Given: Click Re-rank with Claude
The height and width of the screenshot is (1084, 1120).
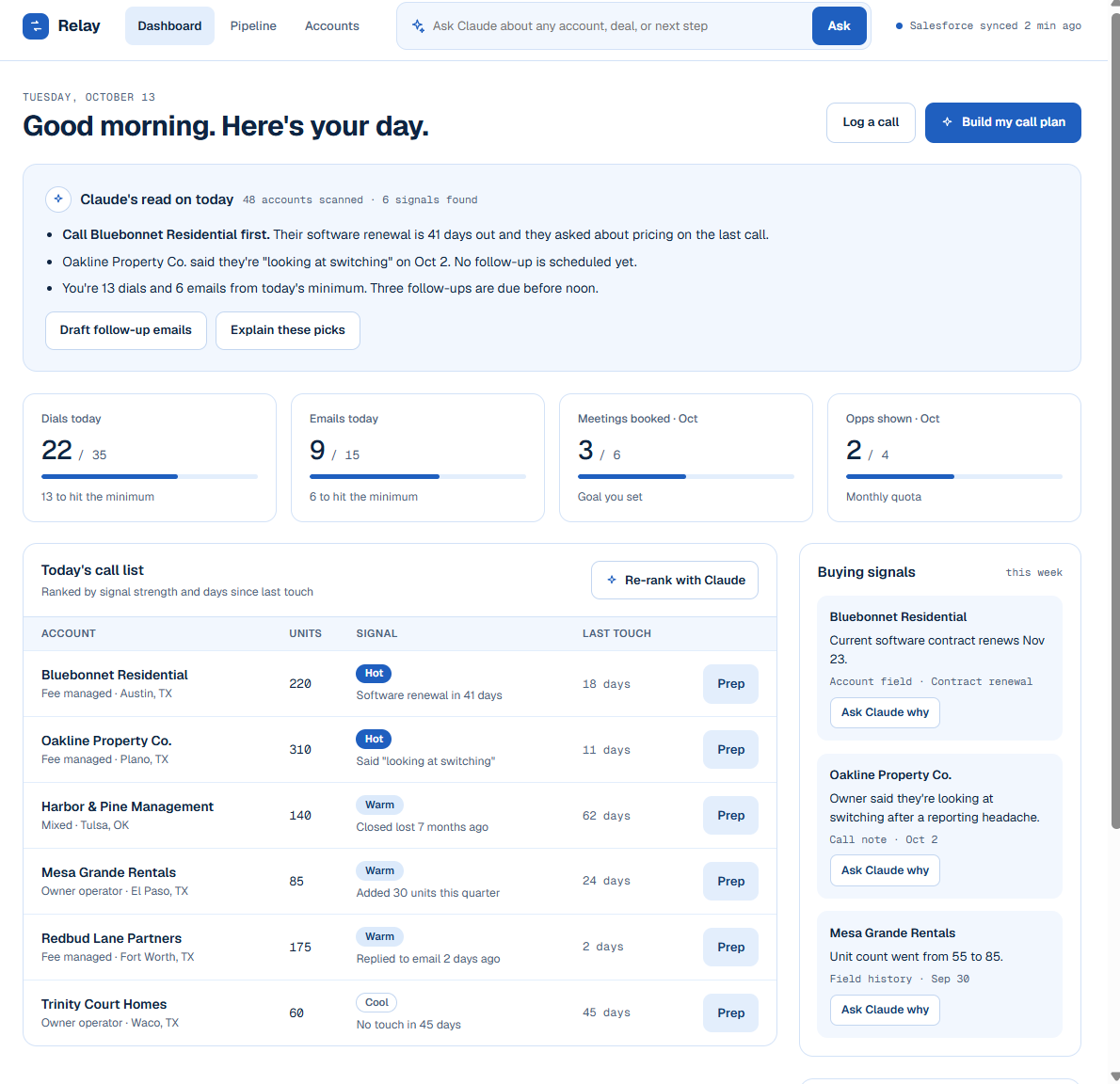Looking at the screenshot, I should coord(675,580).
